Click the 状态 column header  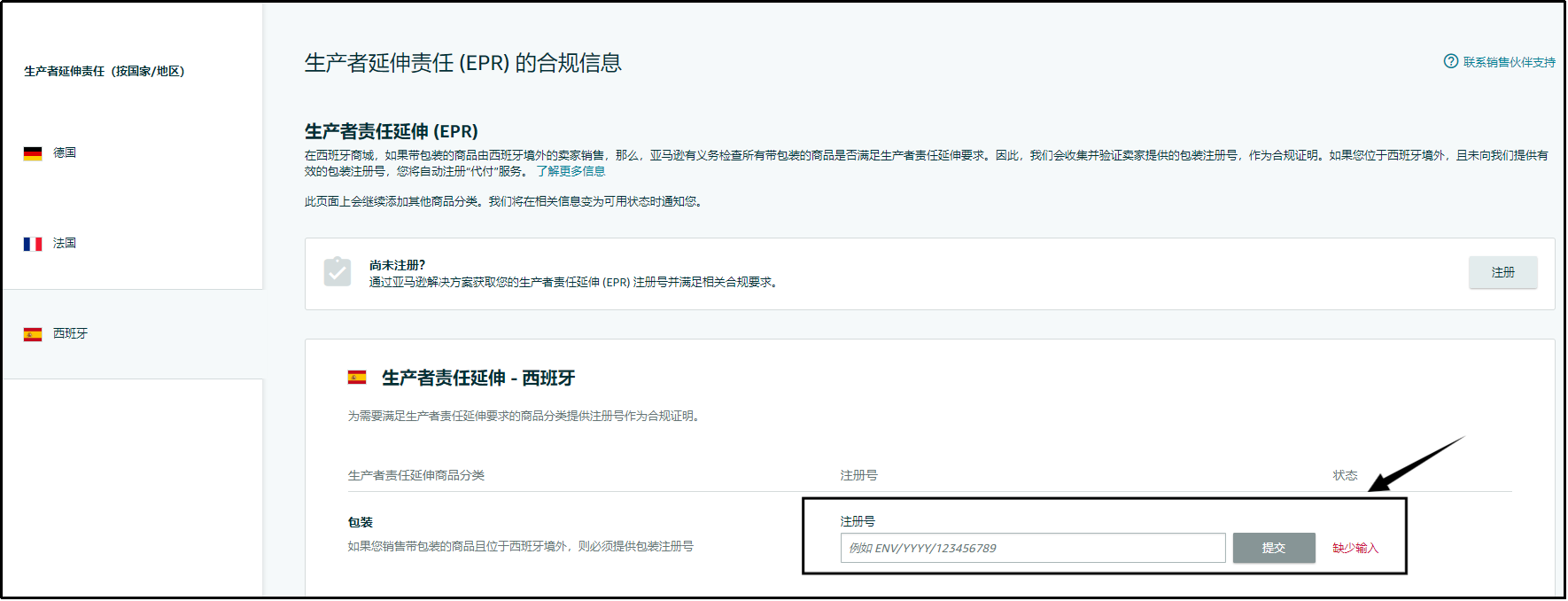click(1345, 475)
